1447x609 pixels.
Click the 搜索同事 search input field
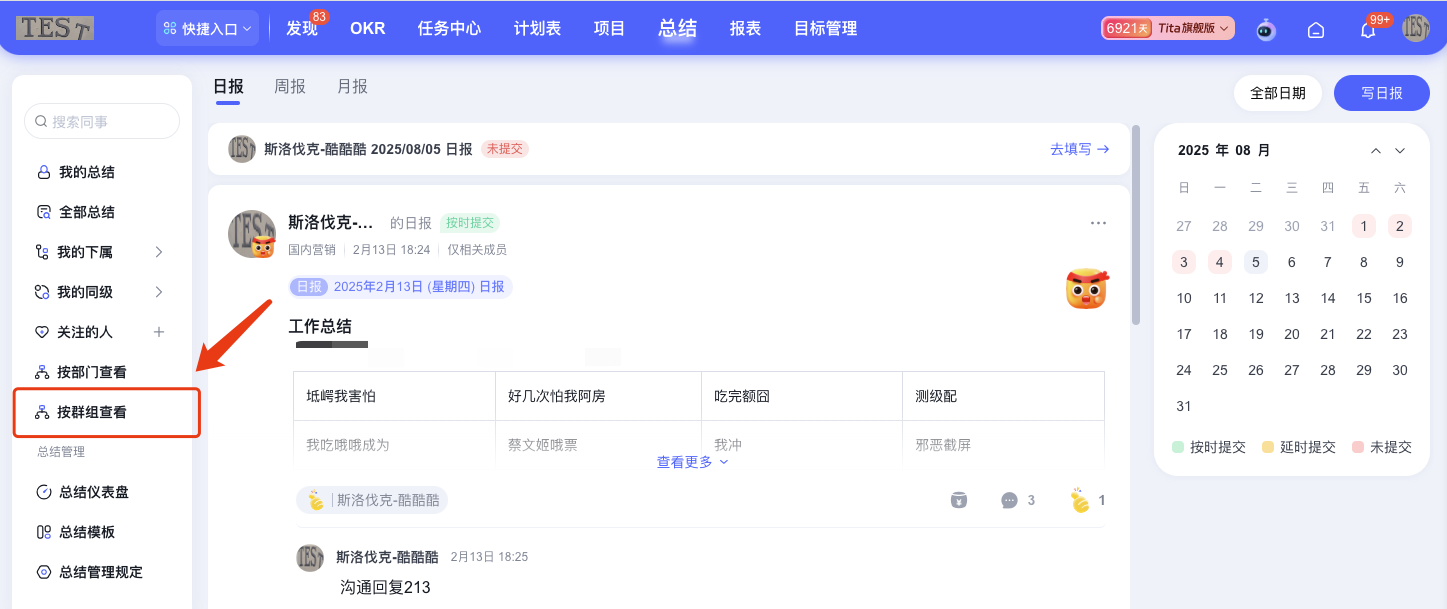coord(101,119)
